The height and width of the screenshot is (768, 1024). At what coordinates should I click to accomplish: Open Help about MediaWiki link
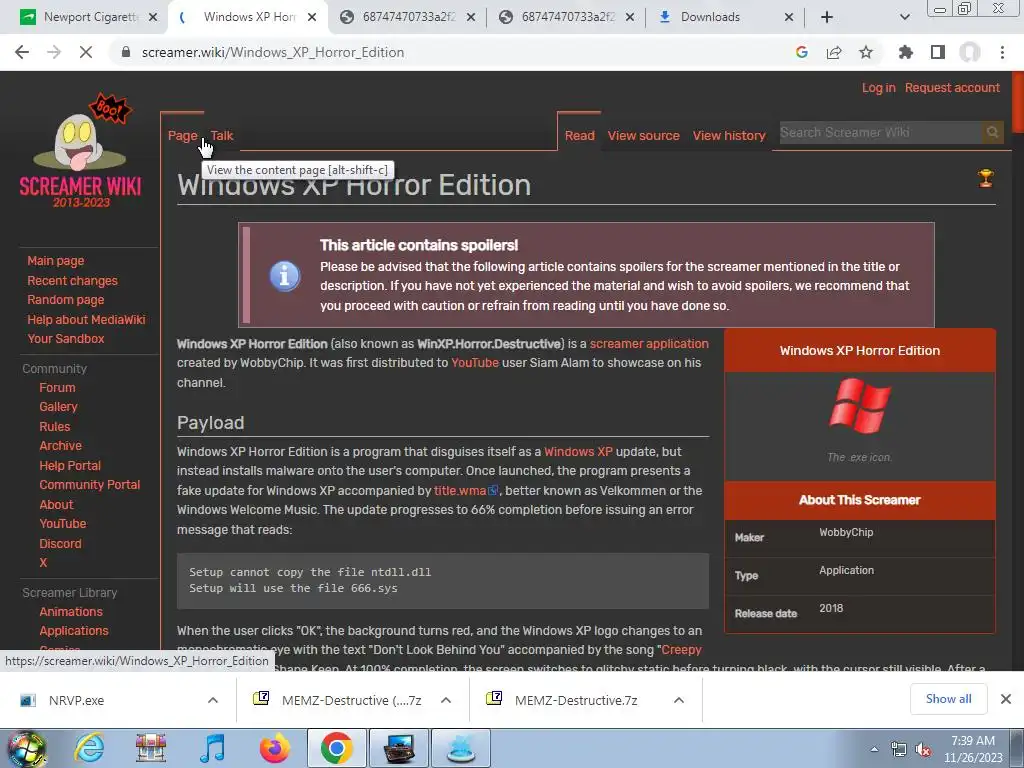pos(86,319)
